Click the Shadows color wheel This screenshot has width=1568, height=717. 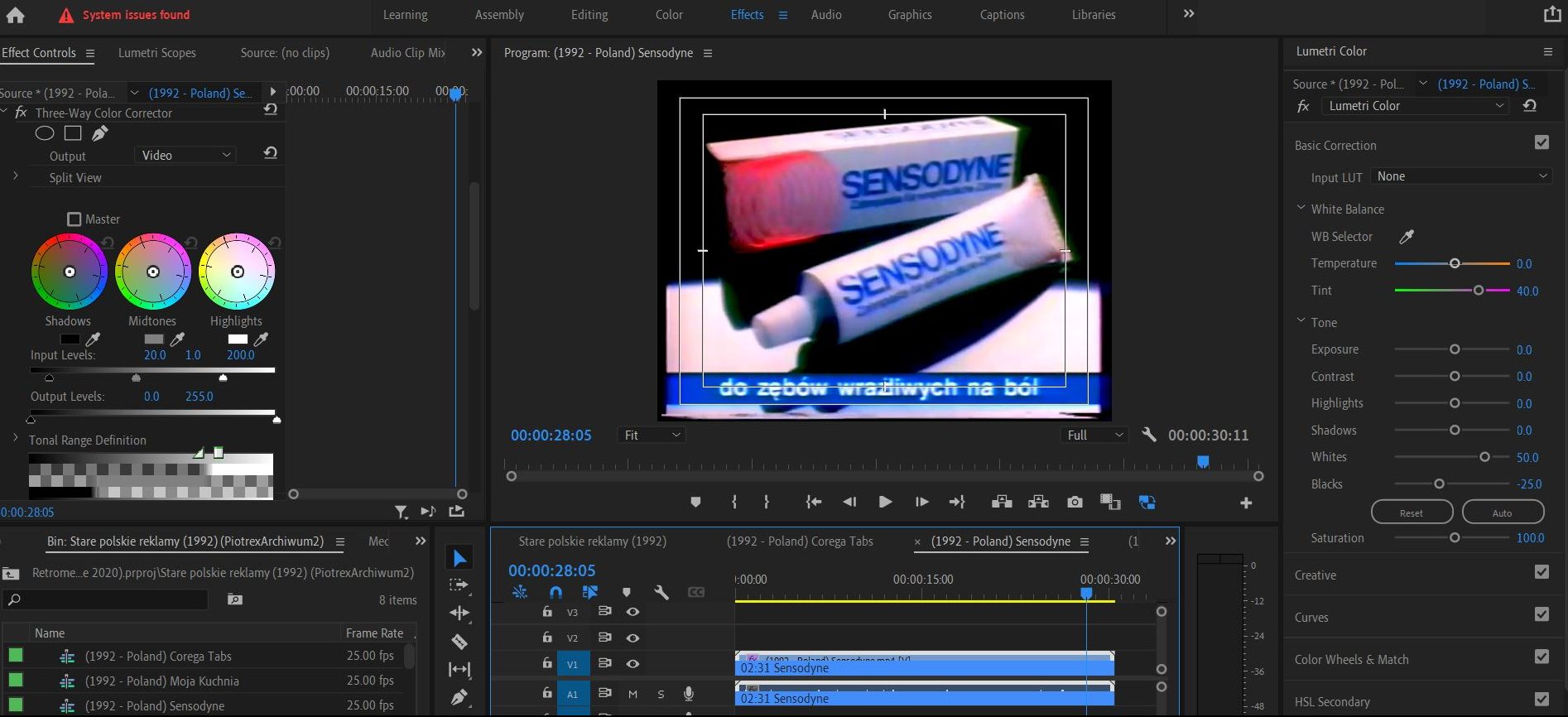[70, 272]
